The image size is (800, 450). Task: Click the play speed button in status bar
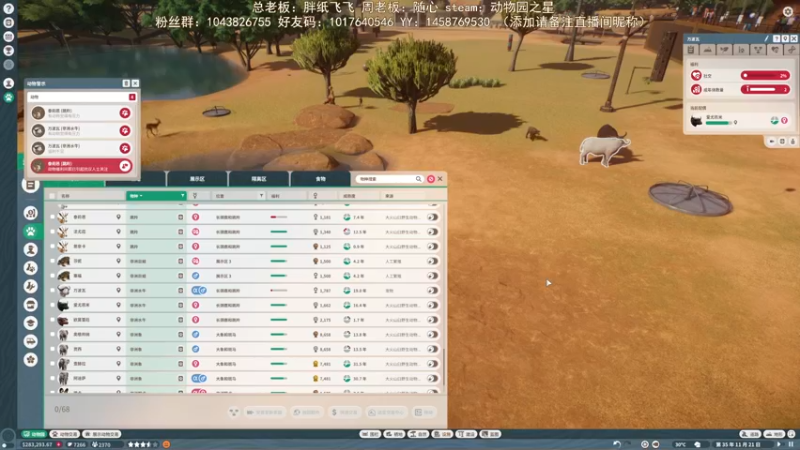779,444
